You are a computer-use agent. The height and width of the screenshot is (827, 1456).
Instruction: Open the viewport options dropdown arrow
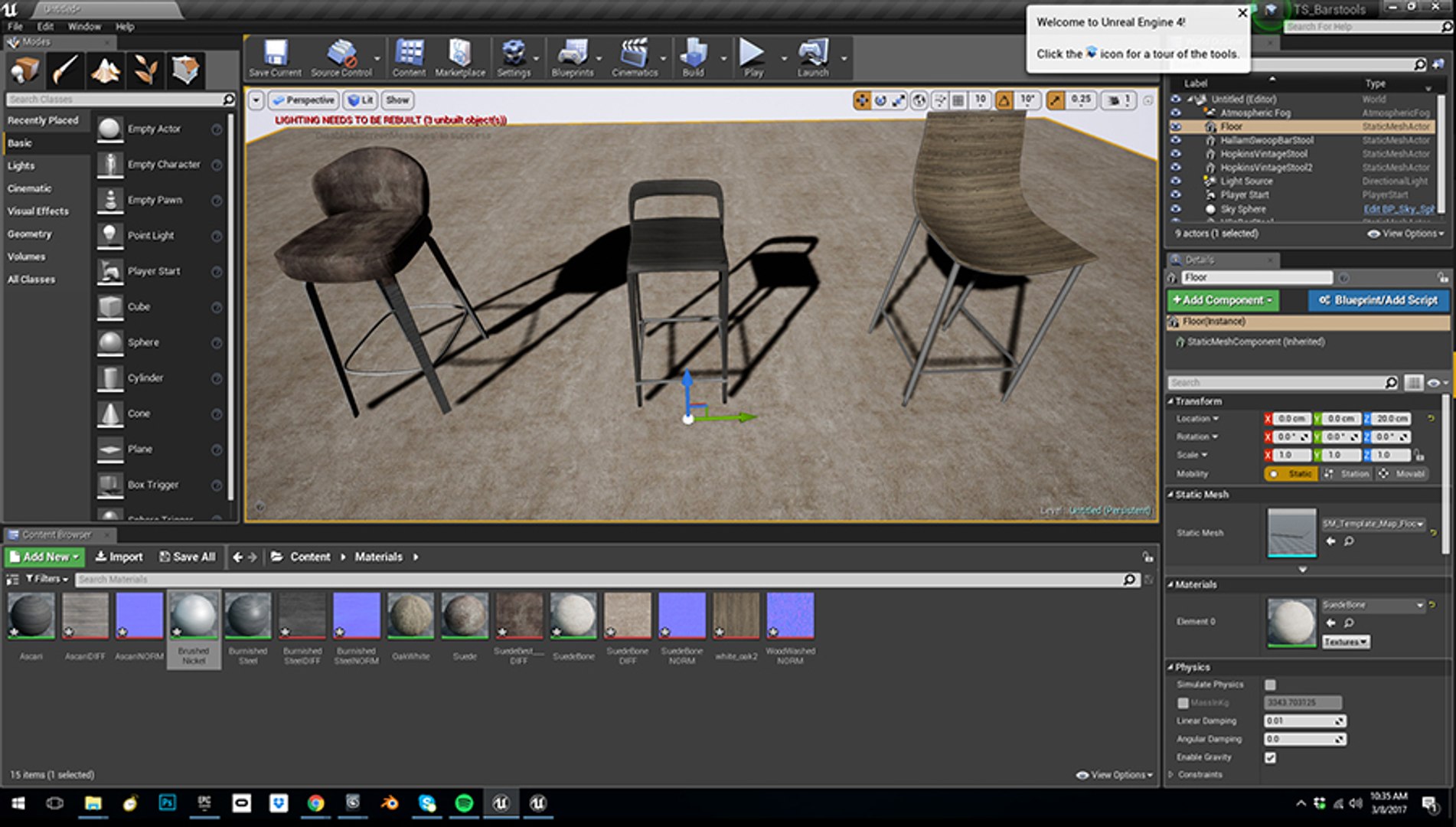256,100
